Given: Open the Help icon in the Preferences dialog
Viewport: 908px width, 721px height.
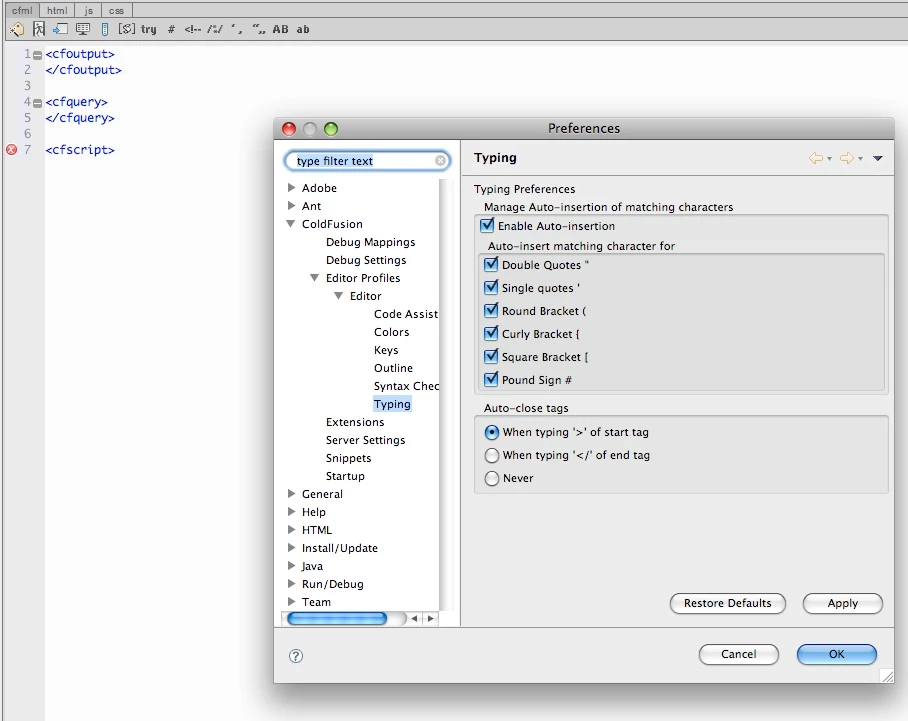Looking at the screenshot, I should coord(296,656).
